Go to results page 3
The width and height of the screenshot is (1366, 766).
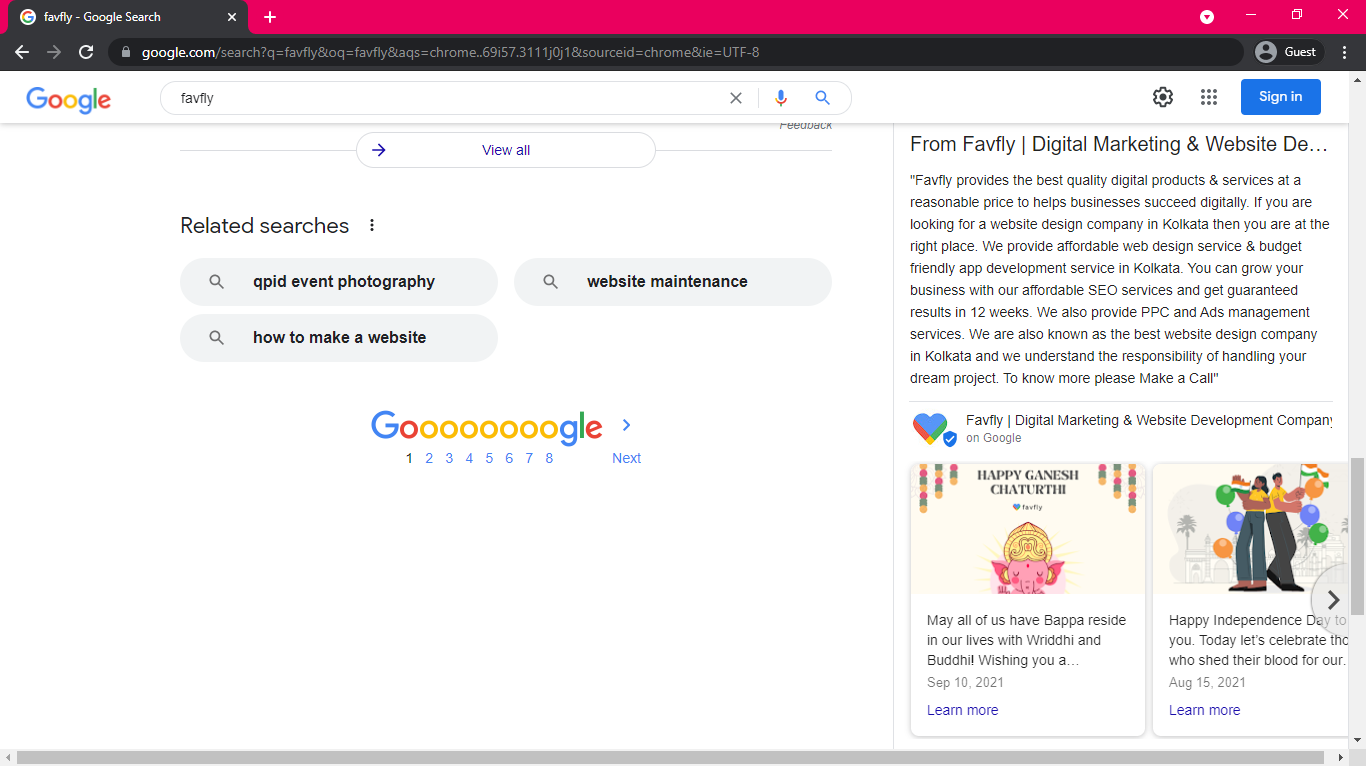tap(449, 458)
